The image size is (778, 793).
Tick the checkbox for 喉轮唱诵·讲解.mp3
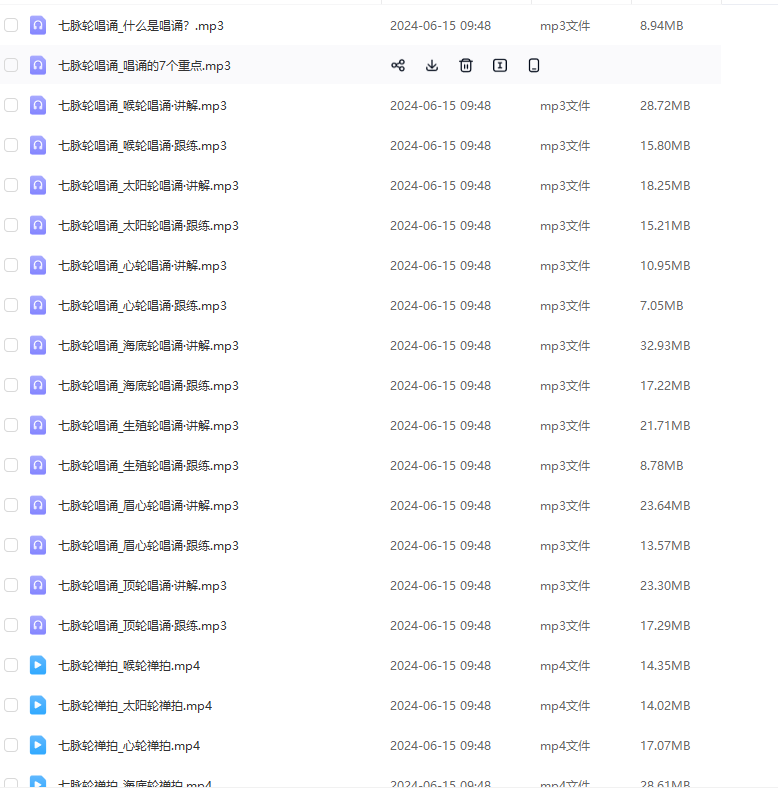[x=11, y=105]
